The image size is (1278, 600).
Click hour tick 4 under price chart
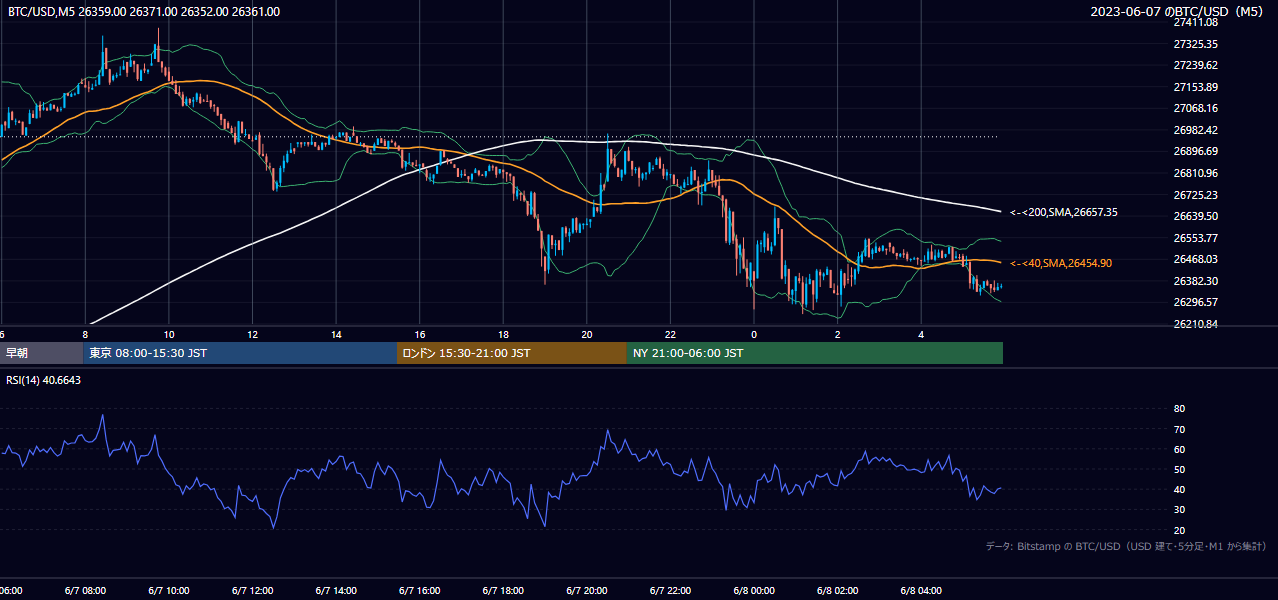(920, 334)
